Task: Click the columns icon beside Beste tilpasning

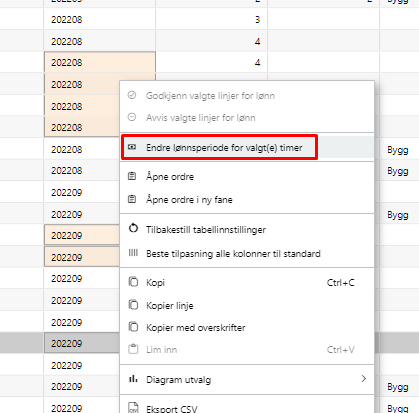Action: coord(133,253)
